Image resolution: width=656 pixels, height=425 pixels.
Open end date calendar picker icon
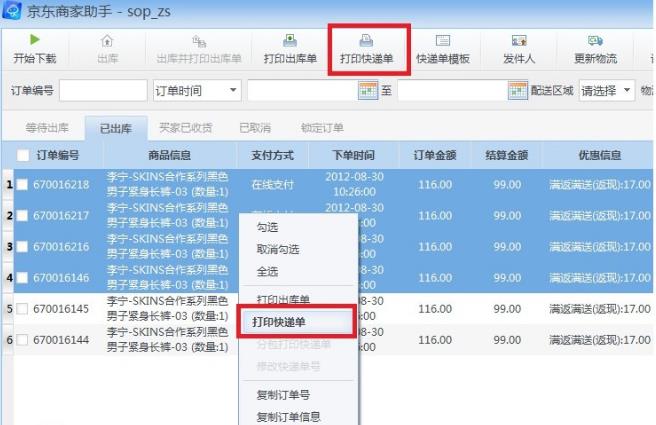pyautogui.click(x=518, y=90)
